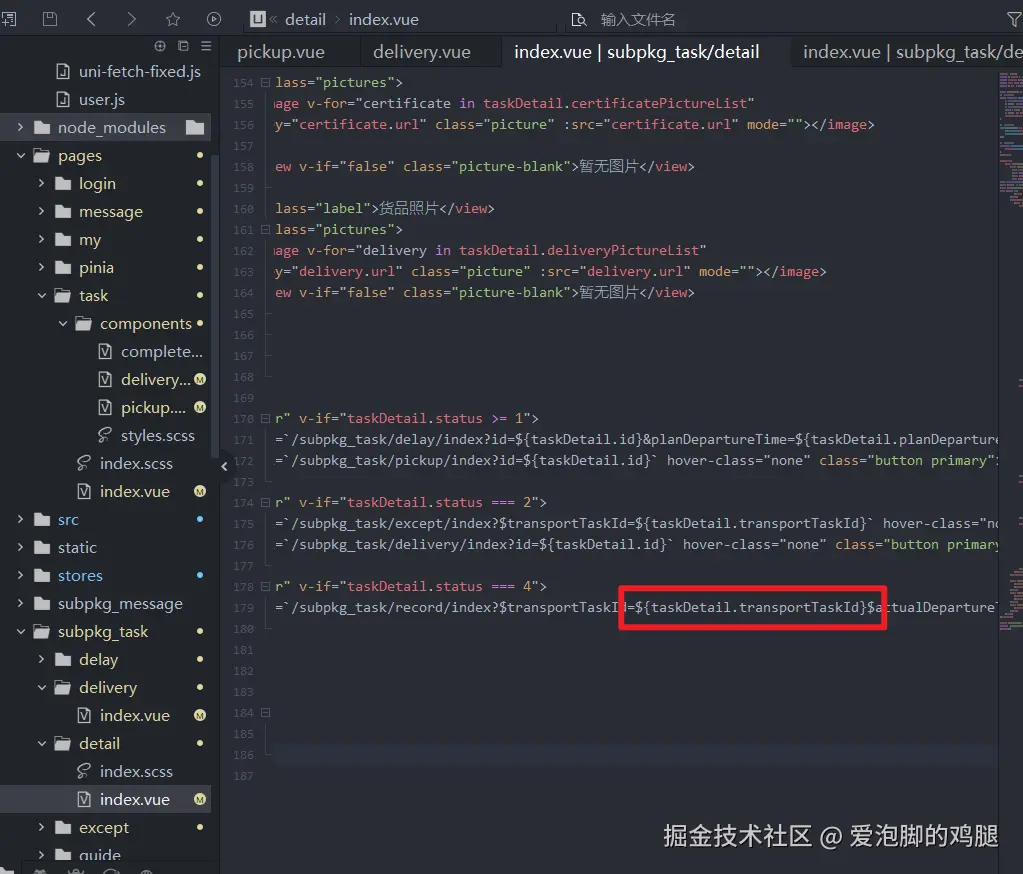1023x874 pixels.
Task: Click the collapse-all icon in project panel
Action: [183, 46]
